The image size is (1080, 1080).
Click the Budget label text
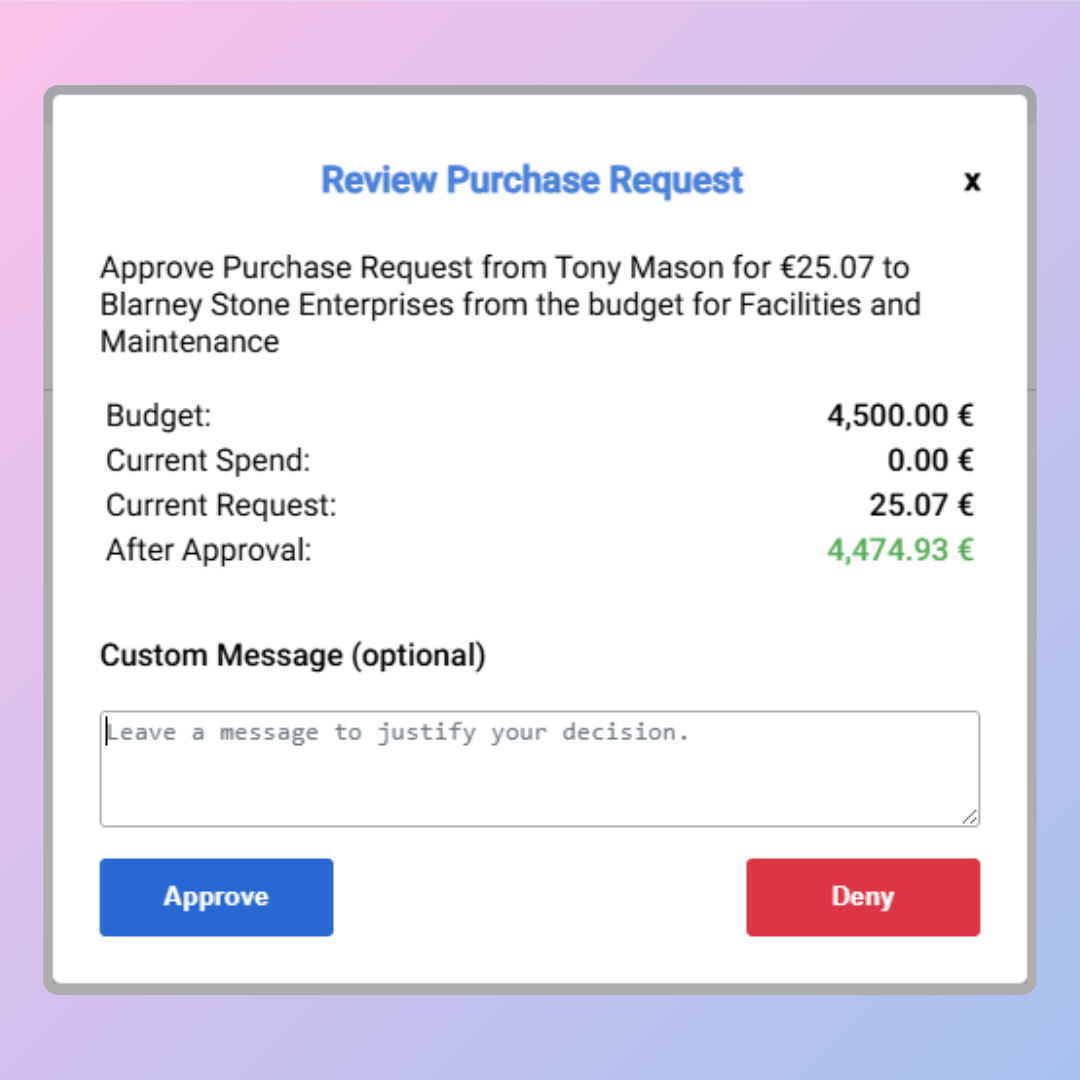(157, 415)
